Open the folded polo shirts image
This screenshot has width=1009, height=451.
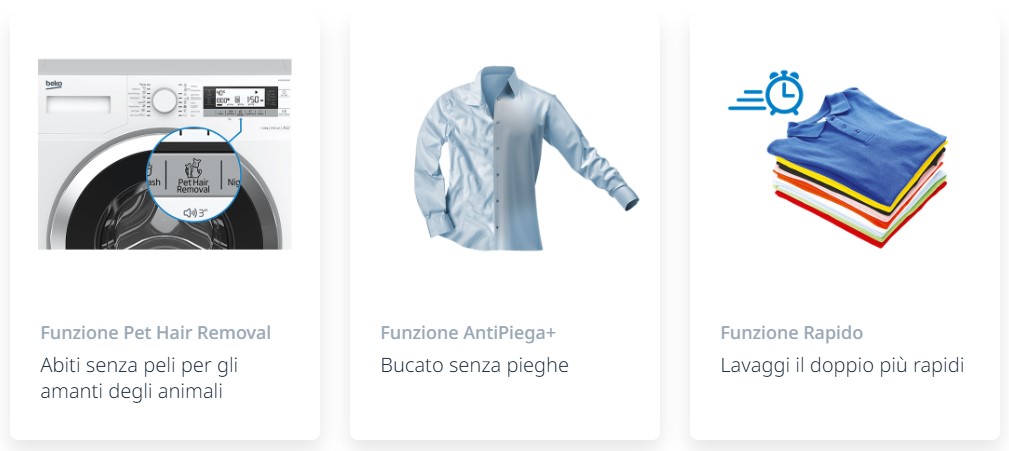(x=837, y=158)
